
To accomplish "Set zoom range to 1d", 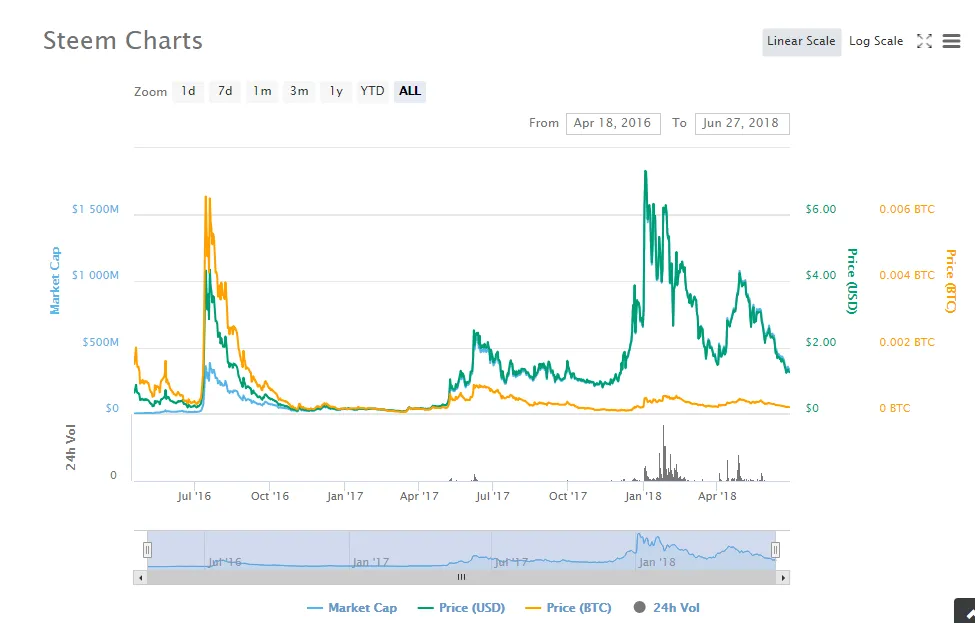I will coord(188,91).
